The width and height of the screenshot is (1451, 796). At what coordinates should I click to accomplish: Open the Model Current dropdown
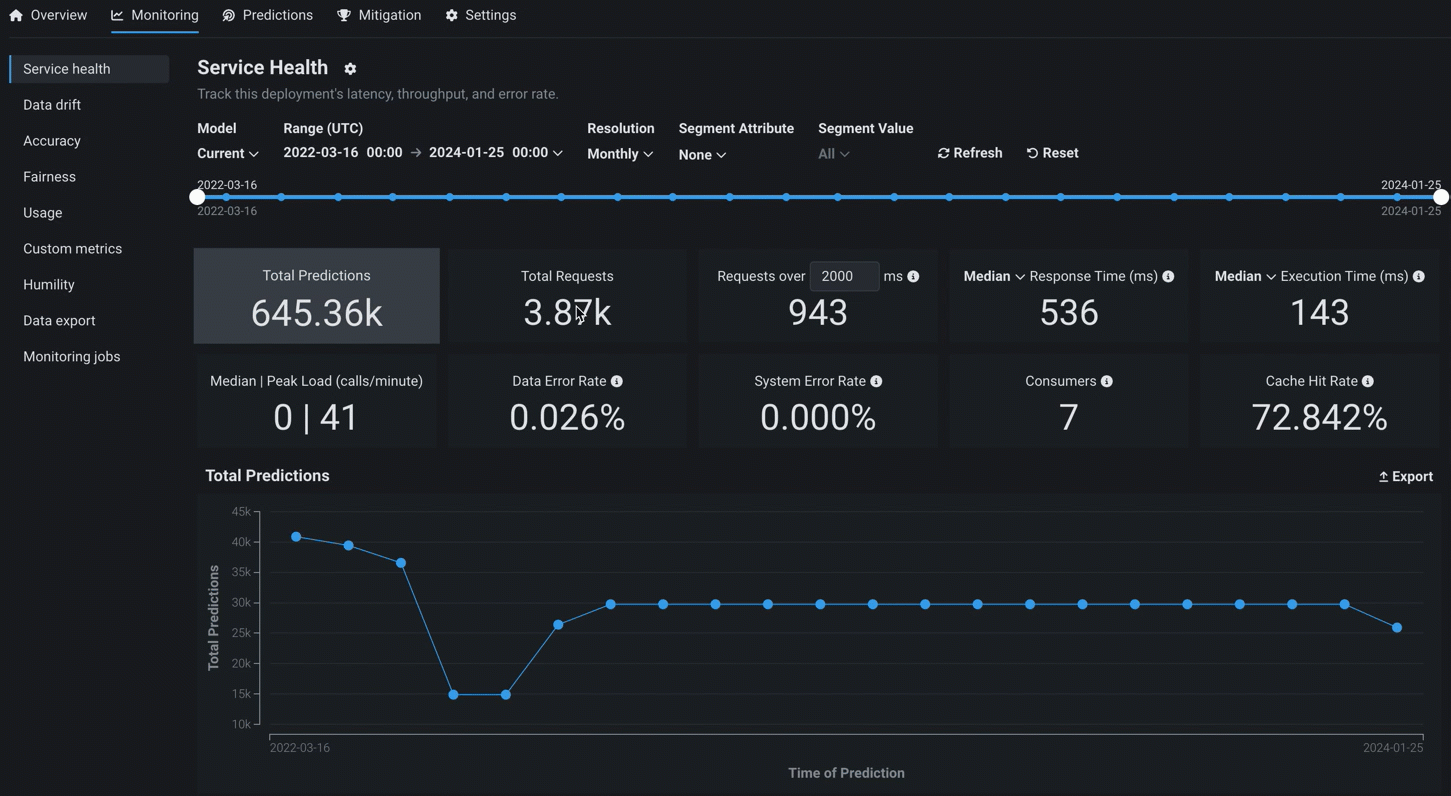point(228,154)
